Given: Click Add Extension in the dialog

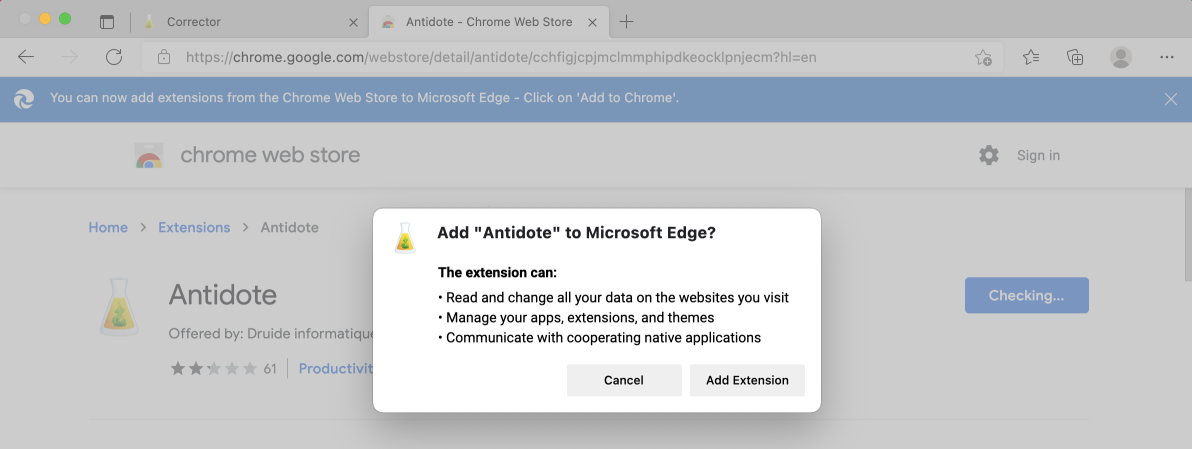Looking at the screenshot, I should click(x=747, y=380).
